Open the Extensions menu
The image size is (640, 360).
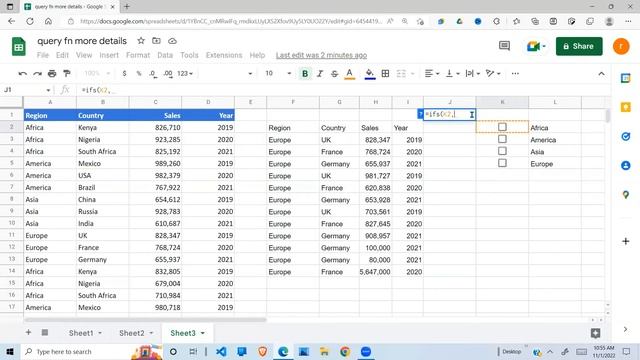(224, 55)
